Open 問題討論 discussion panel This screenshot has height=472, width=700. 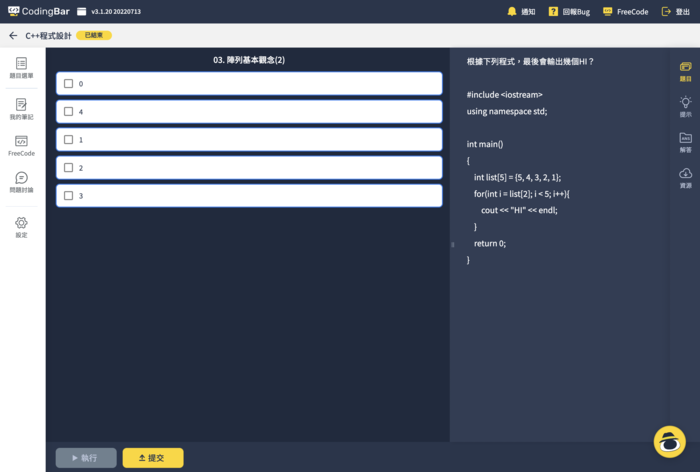[x=21, y=182]
